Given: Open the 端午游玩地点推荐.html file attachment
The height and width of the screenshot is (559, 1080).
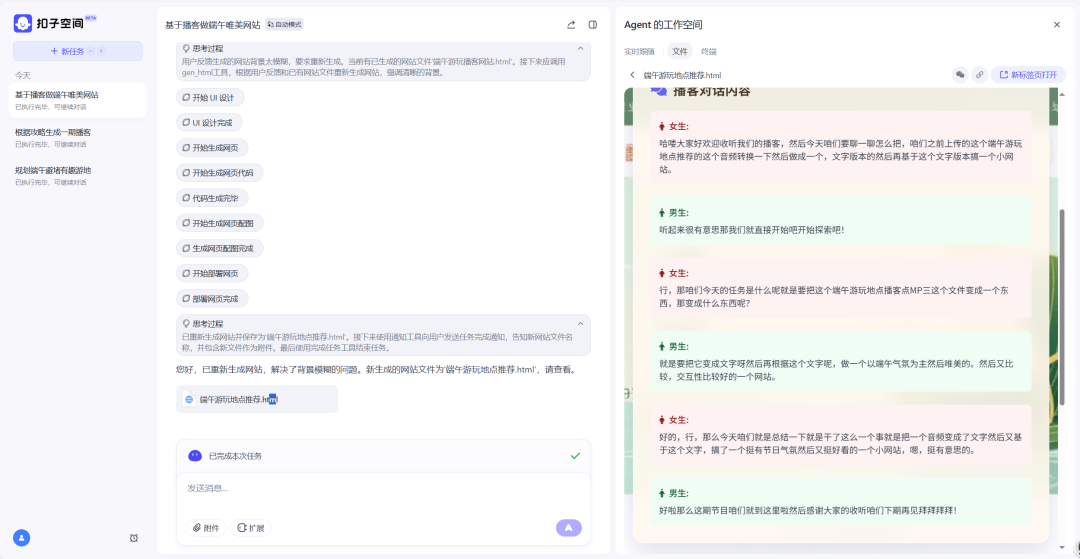Looking at the screenshot, I should click(x=257, y=399).
